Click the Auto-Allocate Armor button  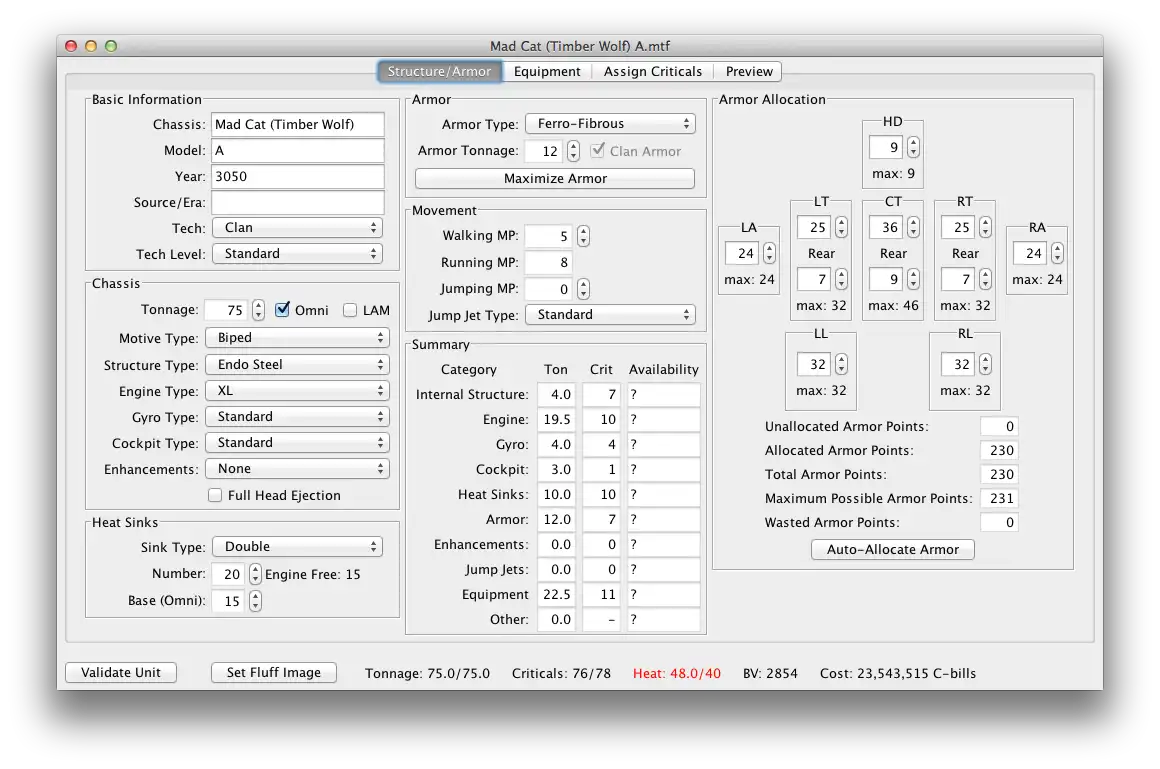(892, 549)
